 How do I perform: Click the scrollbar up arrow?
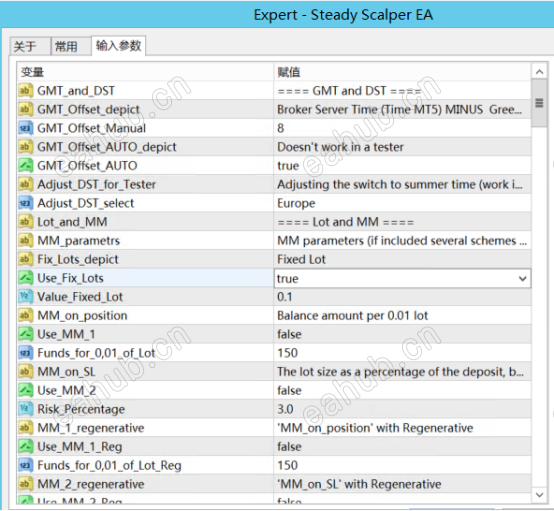coord(540,72)
